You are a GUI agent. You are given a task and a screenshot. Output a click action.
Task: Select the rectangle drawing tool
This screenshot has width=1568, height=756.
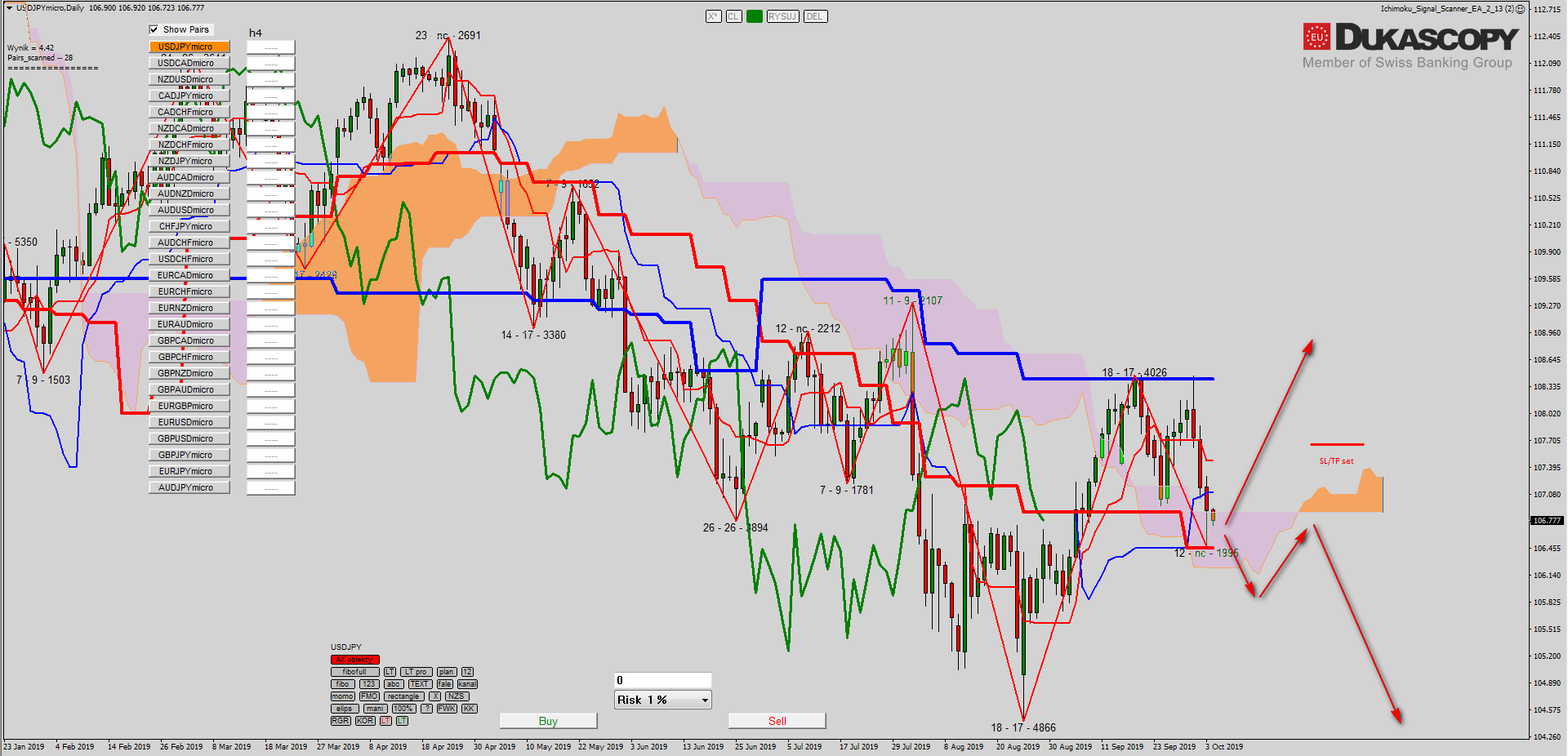coord(403,696)
